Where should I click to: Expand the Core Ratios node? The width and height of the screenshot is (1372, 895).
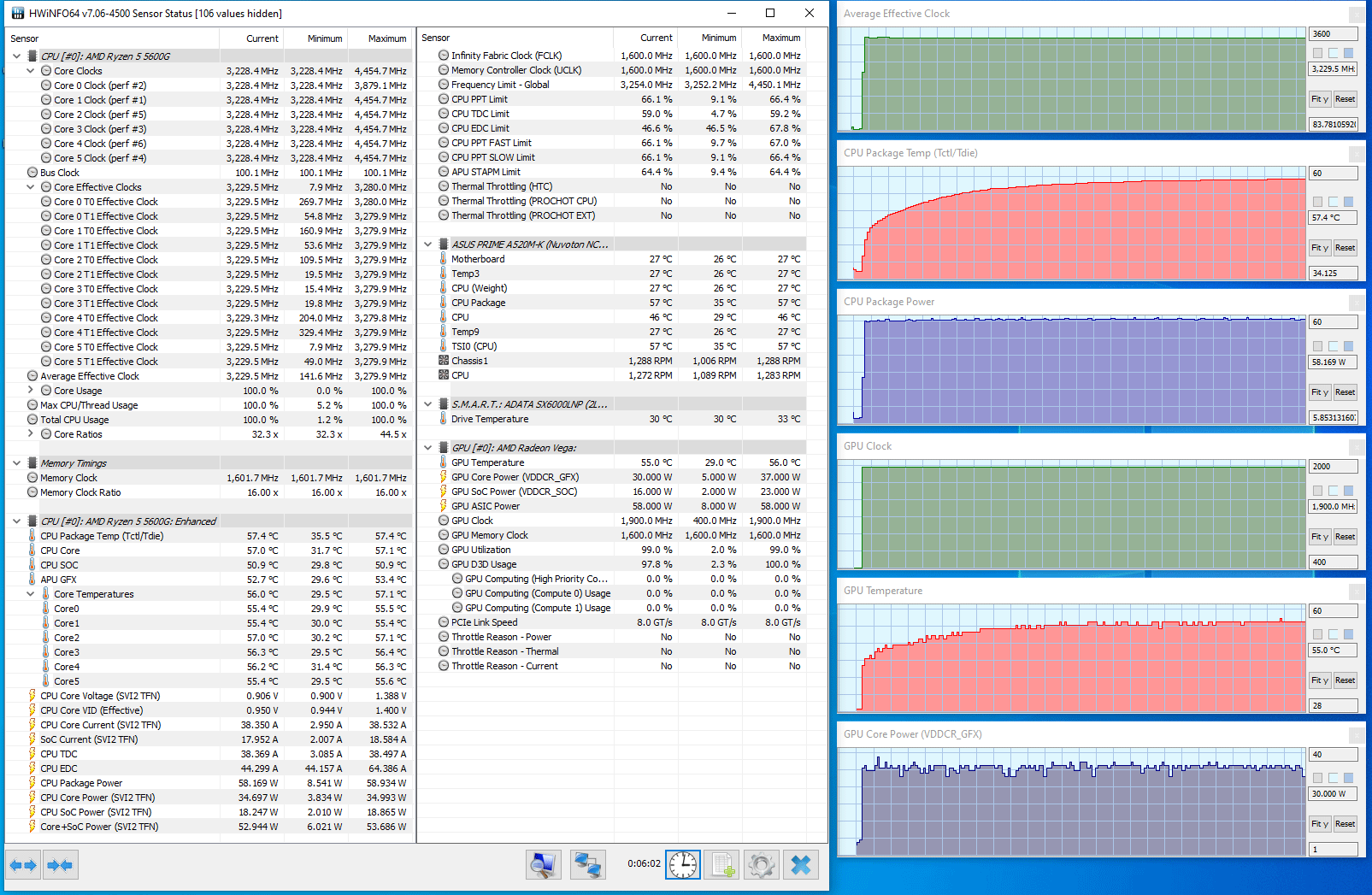point(31,434)
